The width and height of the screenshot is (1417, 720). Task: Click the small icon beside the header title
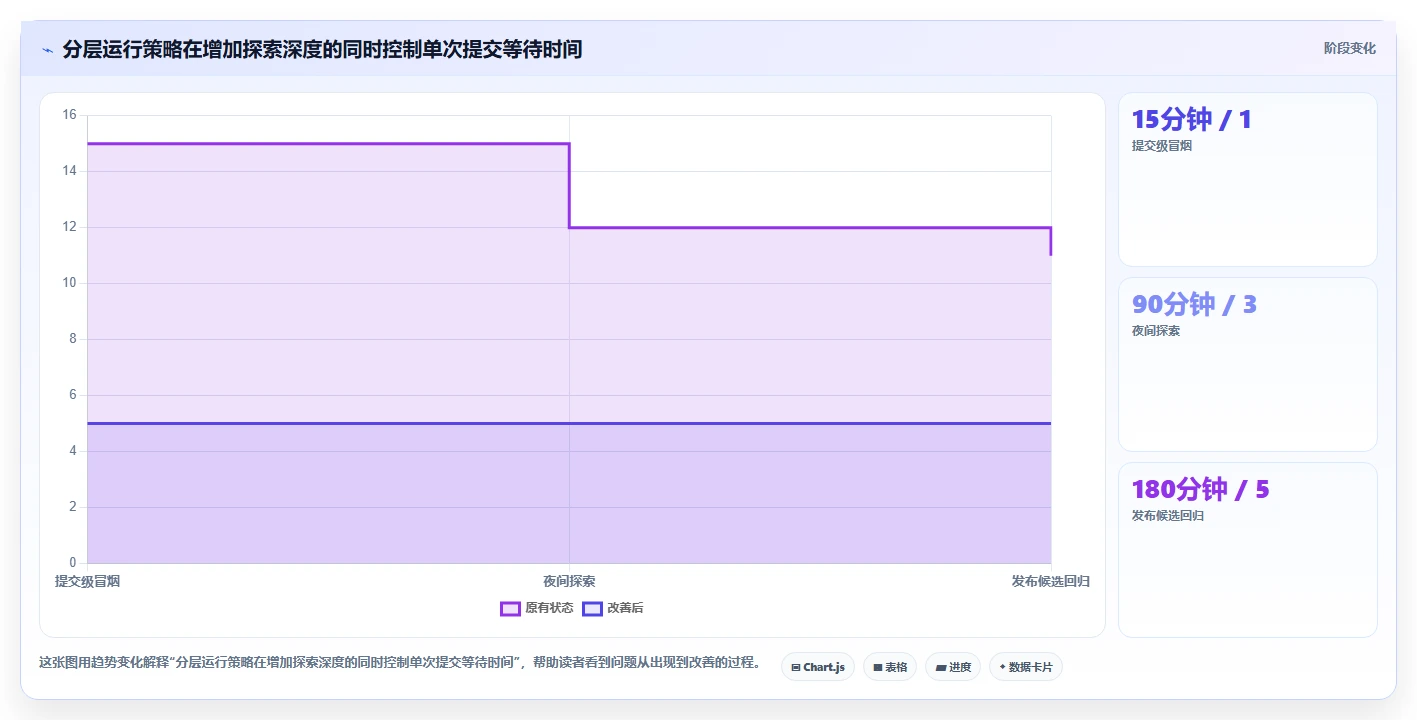coord(47,49)
